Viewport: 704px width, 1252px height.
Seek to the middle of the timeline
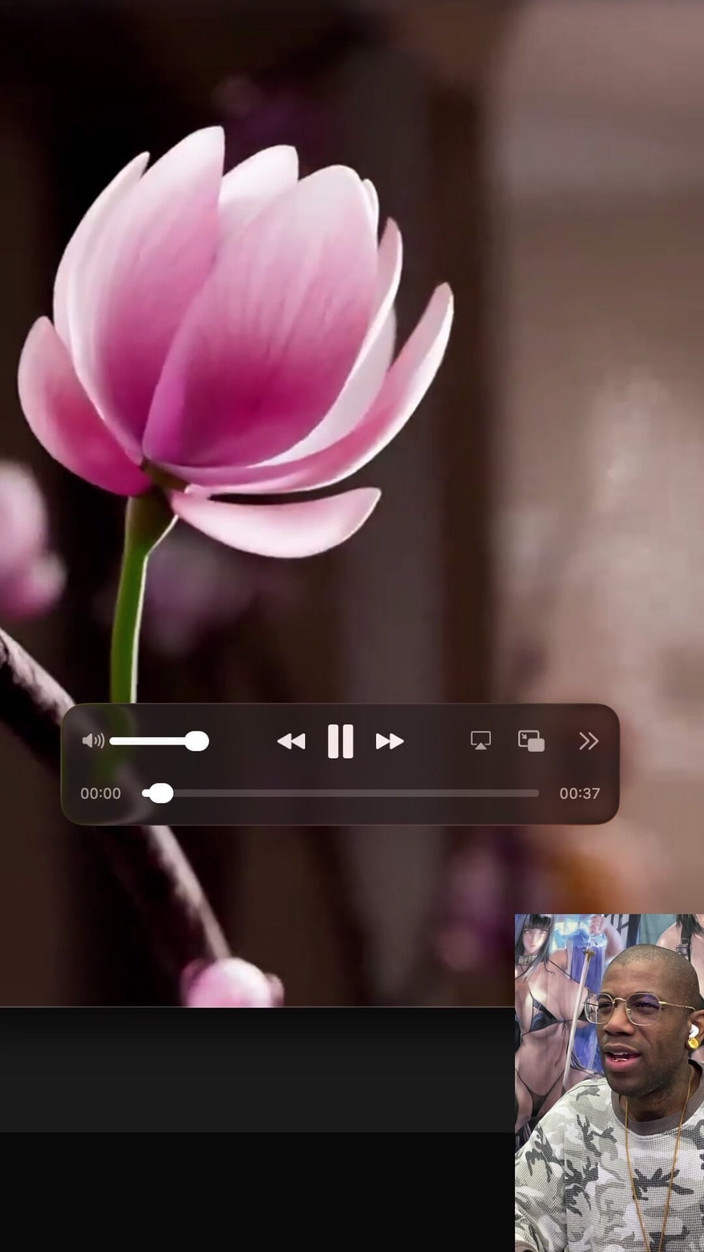(341, 793)
